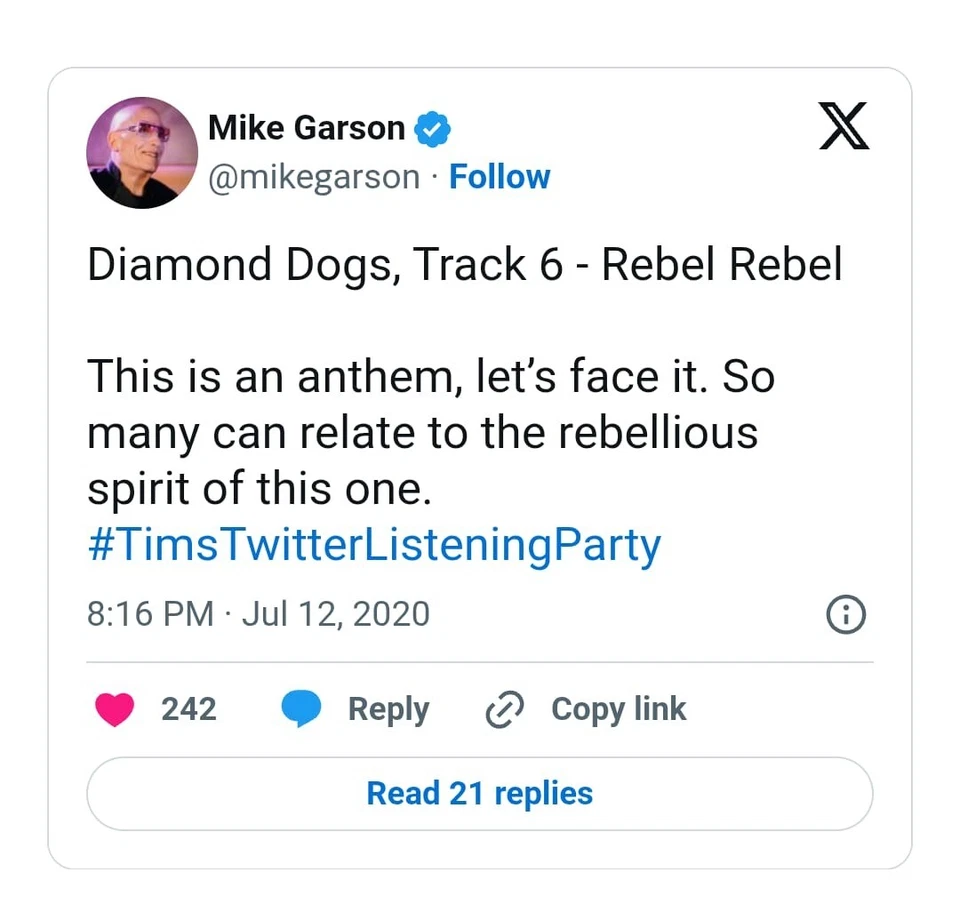Click the Mike Garson display name
Image resolution: width=960 pixels, height=920 pixels.
coord(306,128)
